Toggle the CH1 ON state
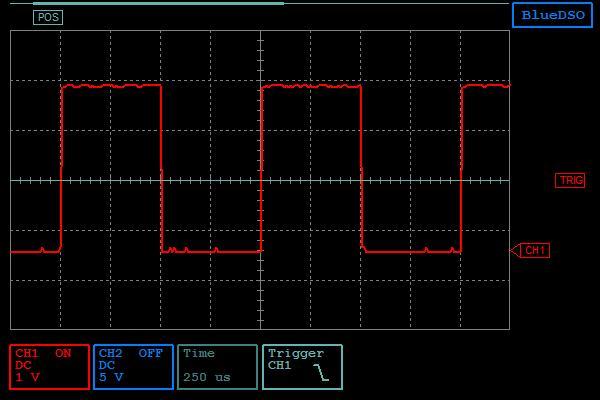The height and width of the screenshot is (400, 600). coord(63,353)
